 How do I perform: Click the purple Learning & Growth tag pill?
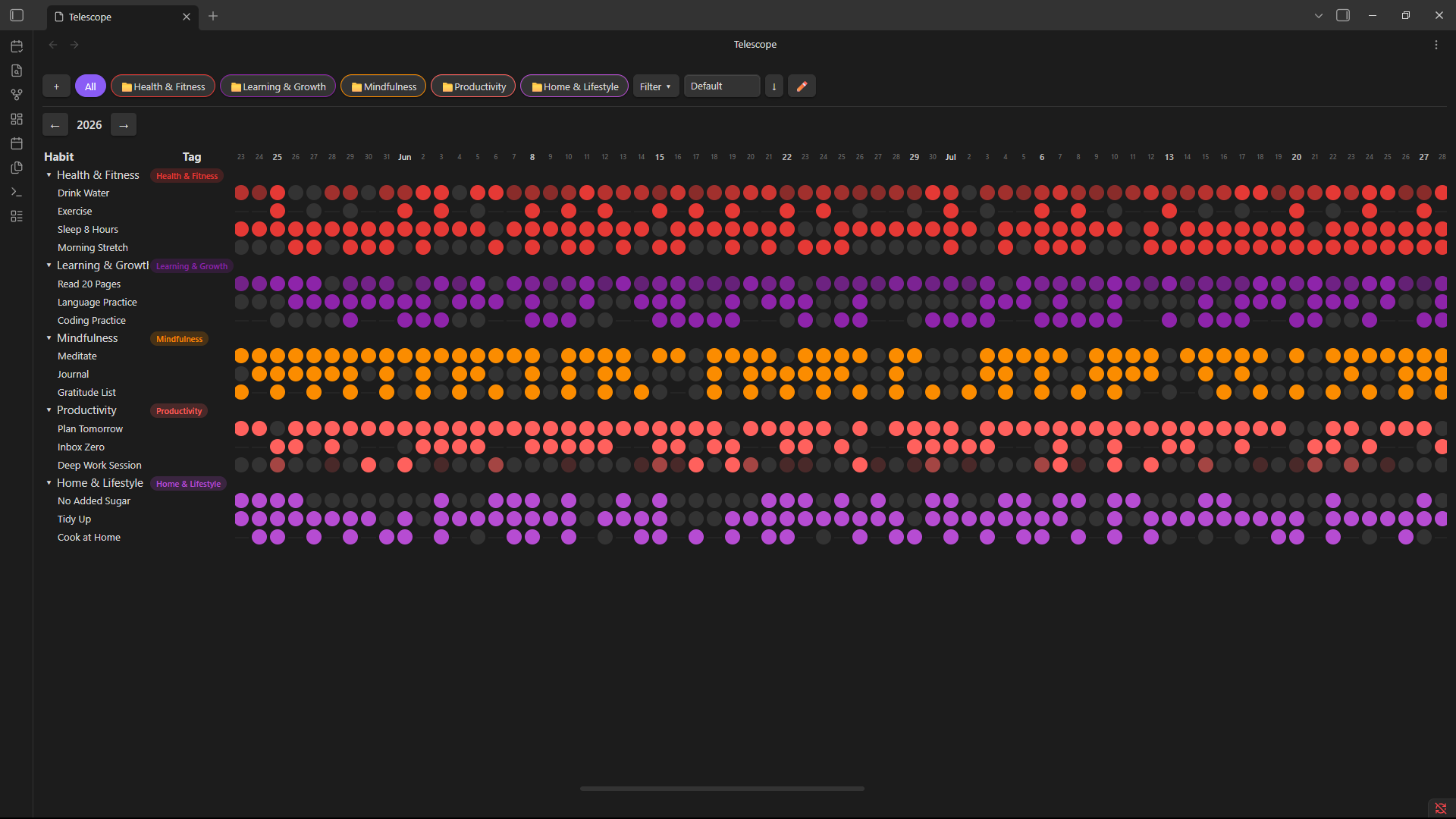[192, 266]
